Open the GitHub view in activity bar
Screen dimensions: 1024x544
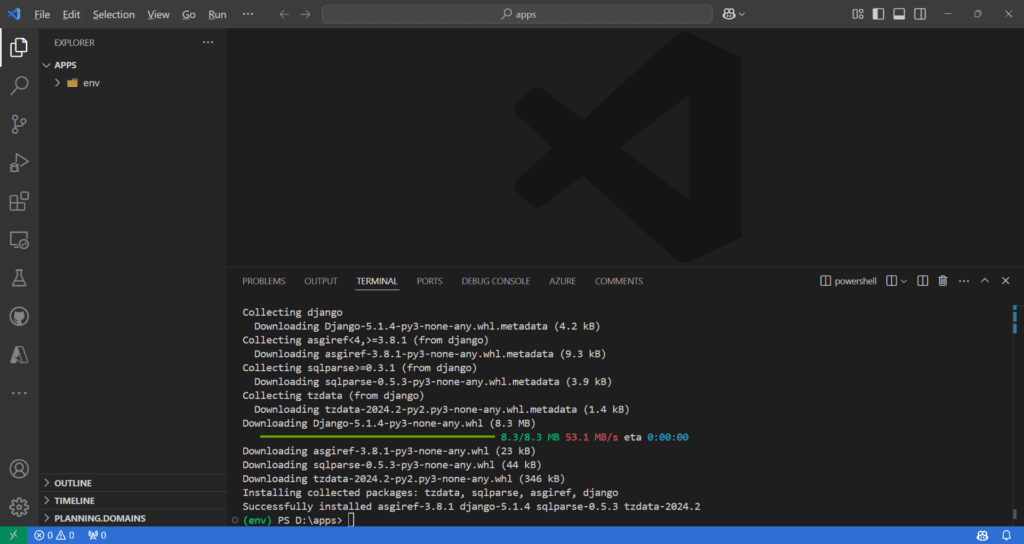click(19, 317)
